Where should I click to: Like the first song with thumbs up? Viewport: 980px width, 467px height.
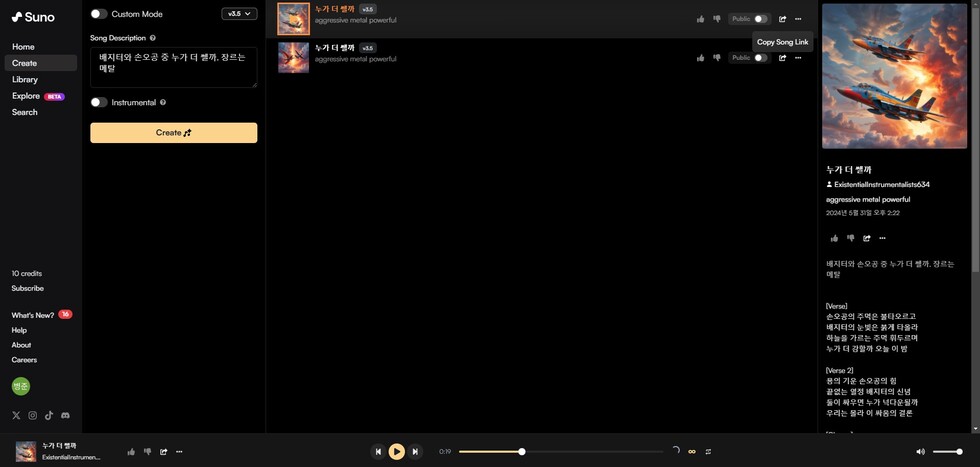point(700,19)
